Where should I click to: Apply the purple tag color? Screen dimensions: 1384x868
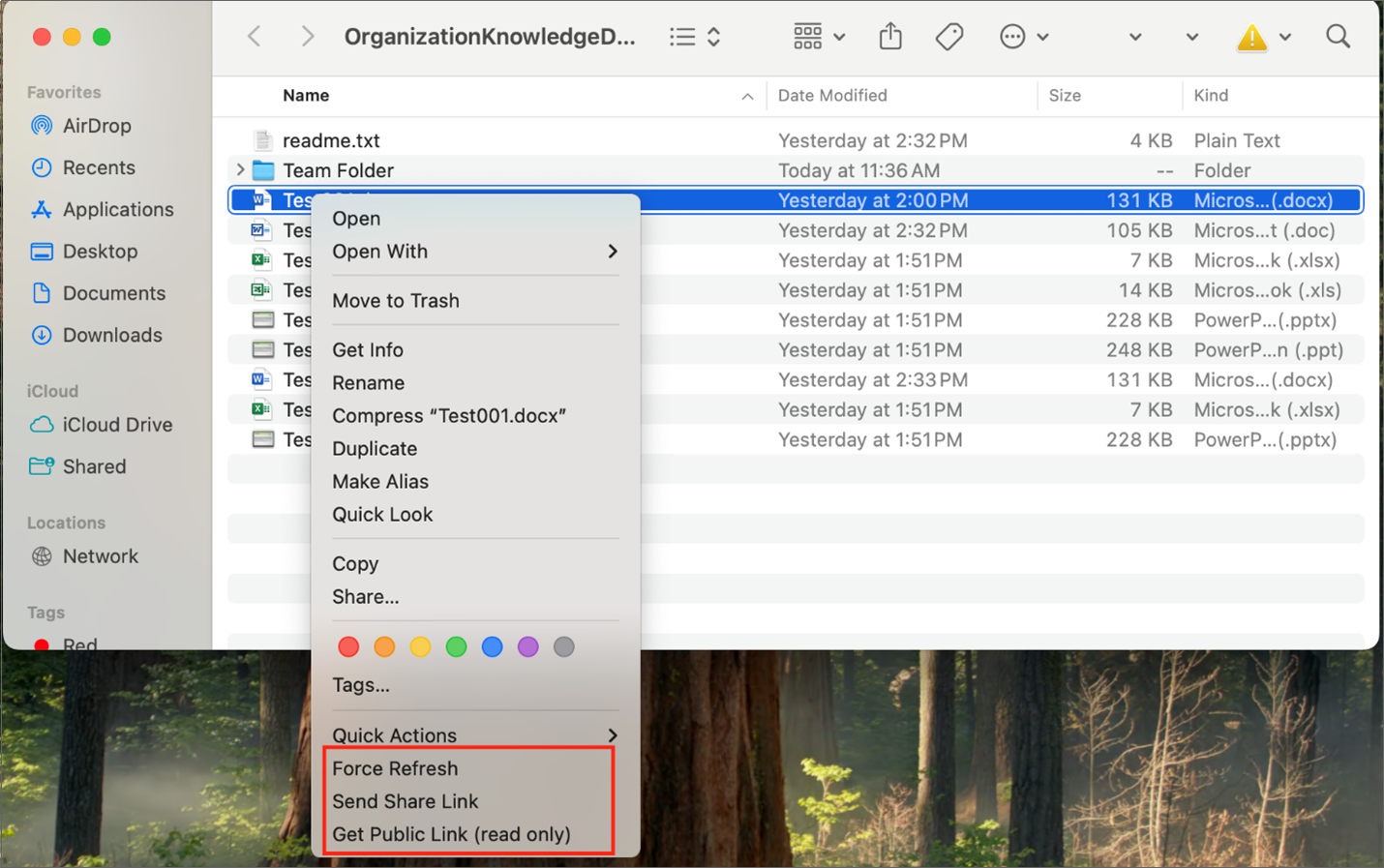click(x=527, y=646)
